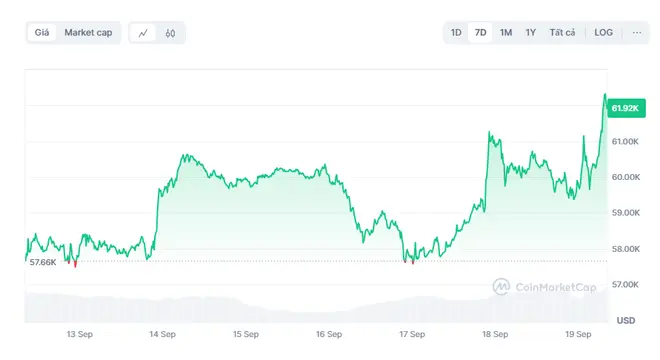Select the Giá price tab
This screenshot has height=360, width=660.
[42, 32]
